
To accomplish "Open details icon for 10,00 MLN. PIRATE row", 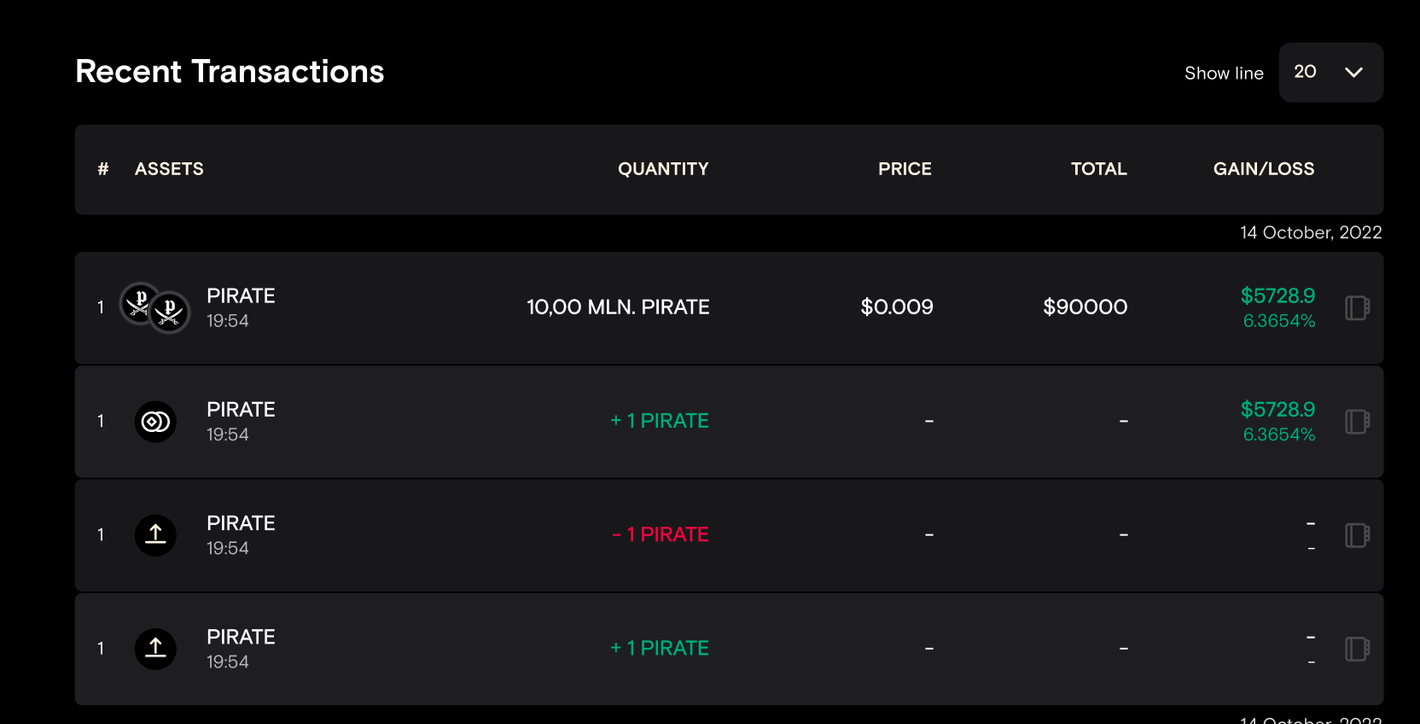I will click(1357, 308).
